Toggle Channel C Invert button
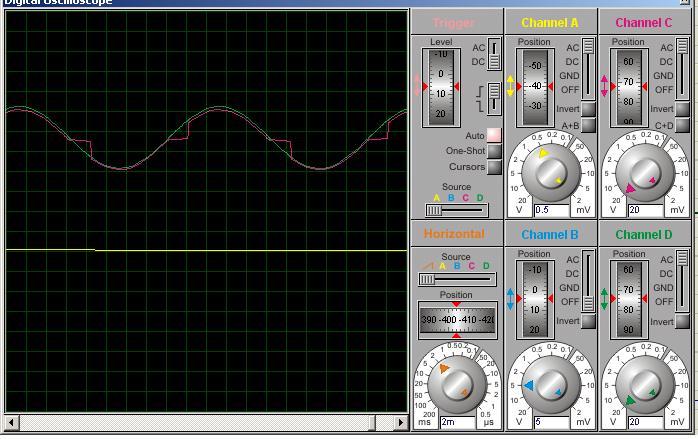Viewport: 698px width, 439px height. 682,109
